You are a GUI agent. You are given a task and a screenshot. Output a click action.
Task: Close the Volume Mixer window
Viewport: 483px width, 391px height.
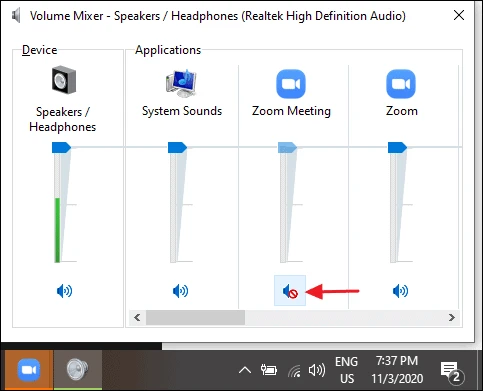[459, 15]
